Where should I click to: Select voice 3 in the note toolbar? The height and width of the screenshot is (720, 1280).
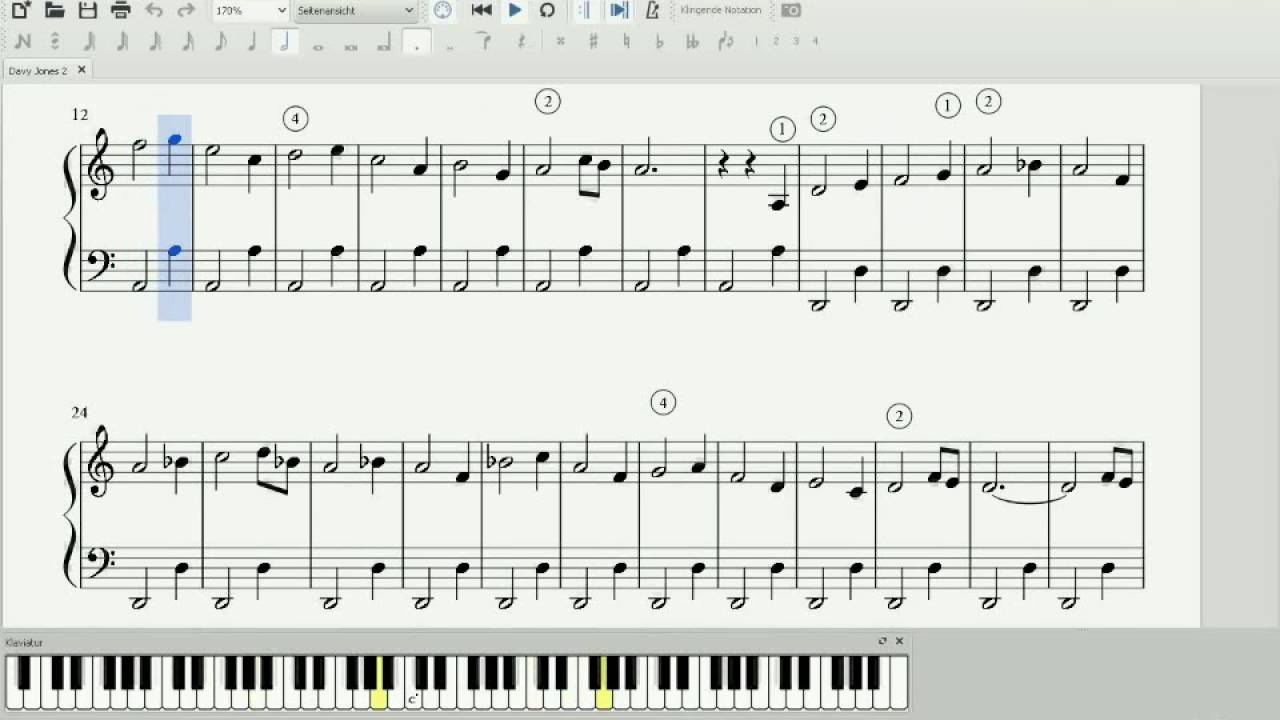(796, 41)
